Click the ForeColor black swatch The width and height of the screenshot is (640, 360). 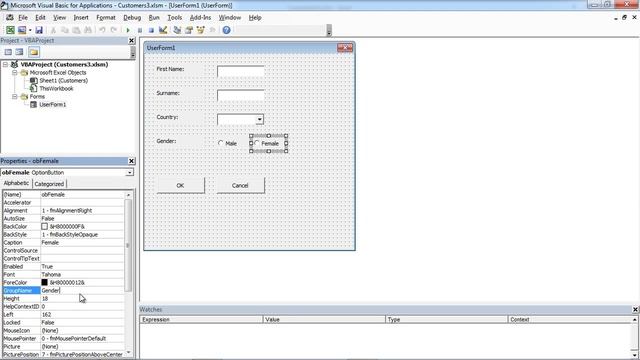[x=44, y=282]
